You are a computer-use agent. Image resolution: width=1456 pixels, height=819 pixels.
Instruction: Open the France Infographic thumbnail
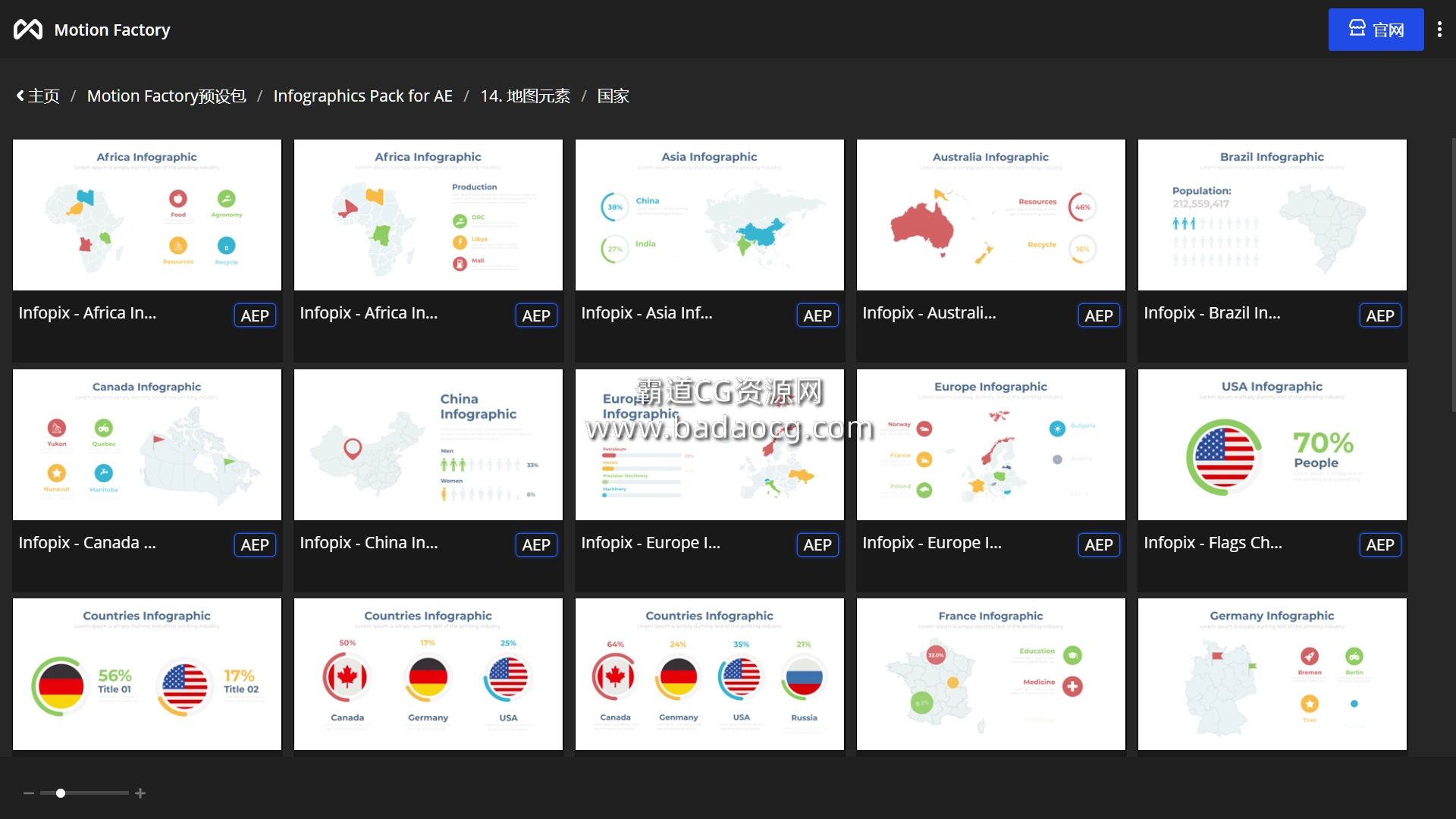click(991, 674)
